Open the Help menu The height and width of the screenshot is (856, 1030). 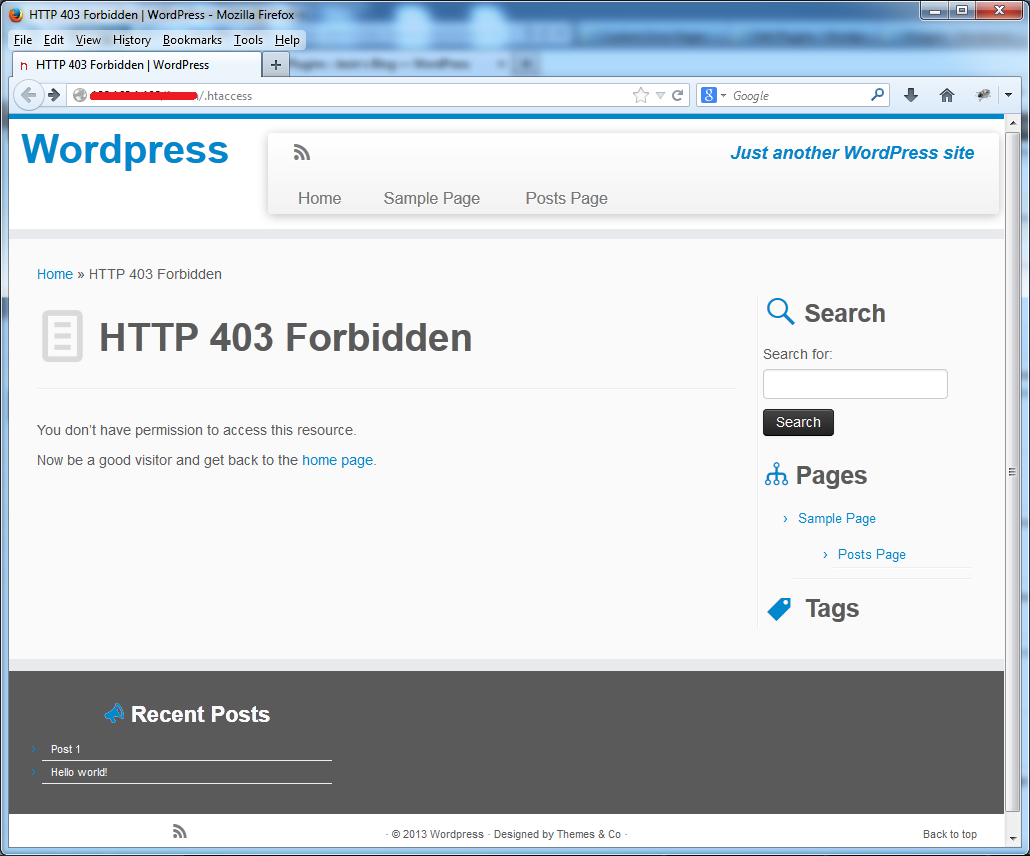pyautogui.click(x=286, y=40)
